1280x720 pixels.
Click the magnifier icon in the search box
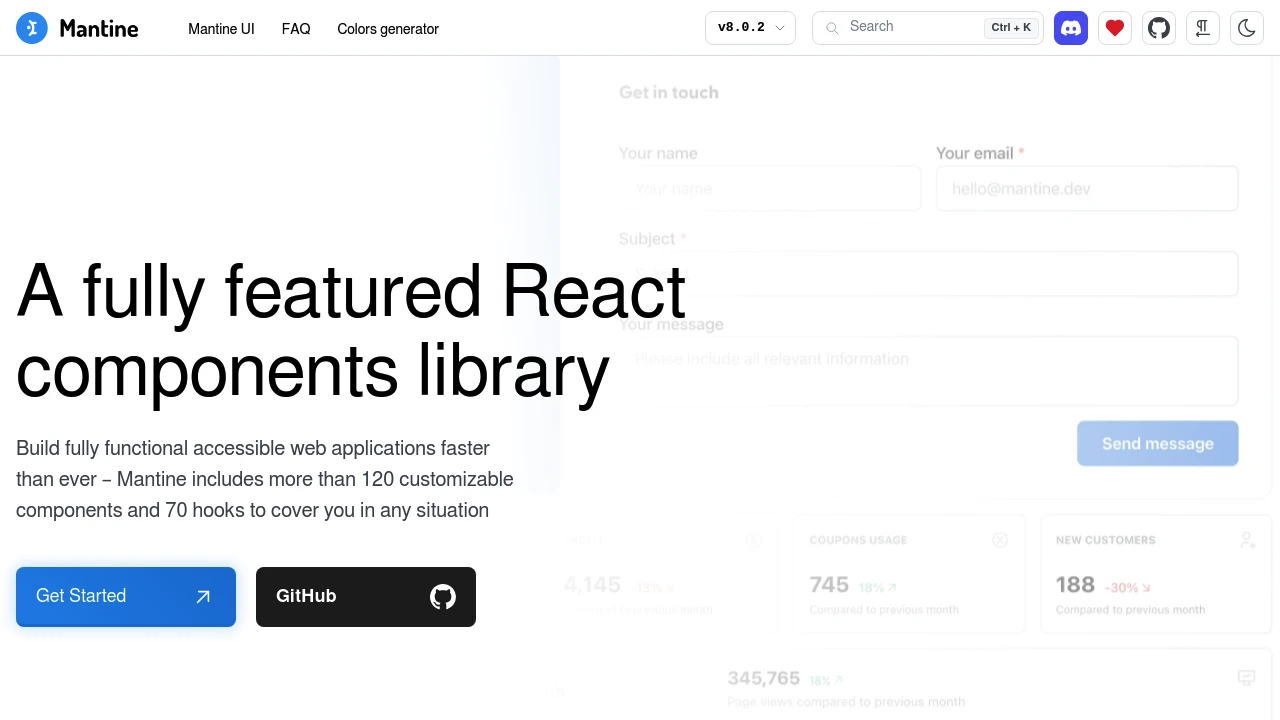coord(832,28)
